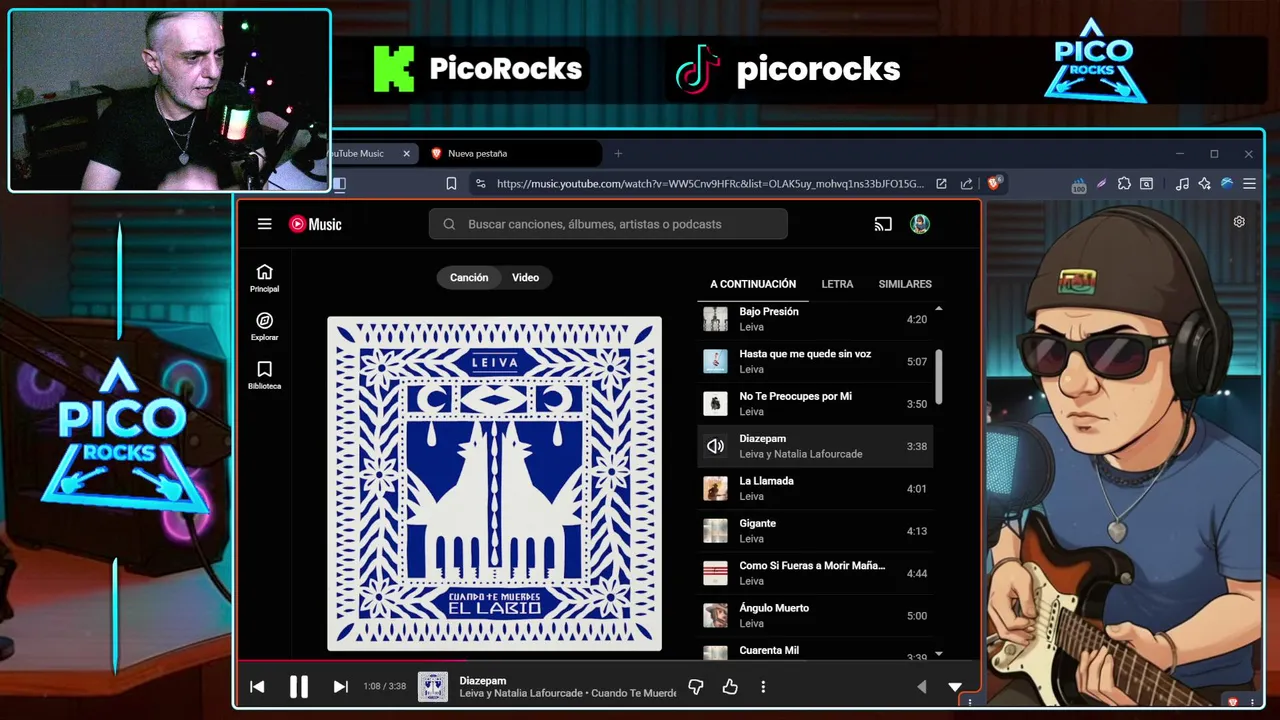The image size is (1280, 720).
Task: Click the cast to device icon
Action: click(883, 224)
